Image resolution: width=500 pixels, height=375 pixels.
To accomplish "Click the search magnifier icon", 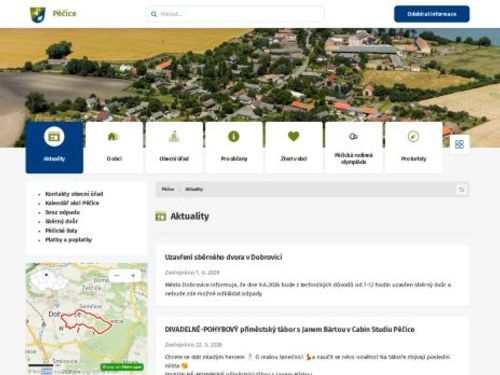I will (154, 14).
